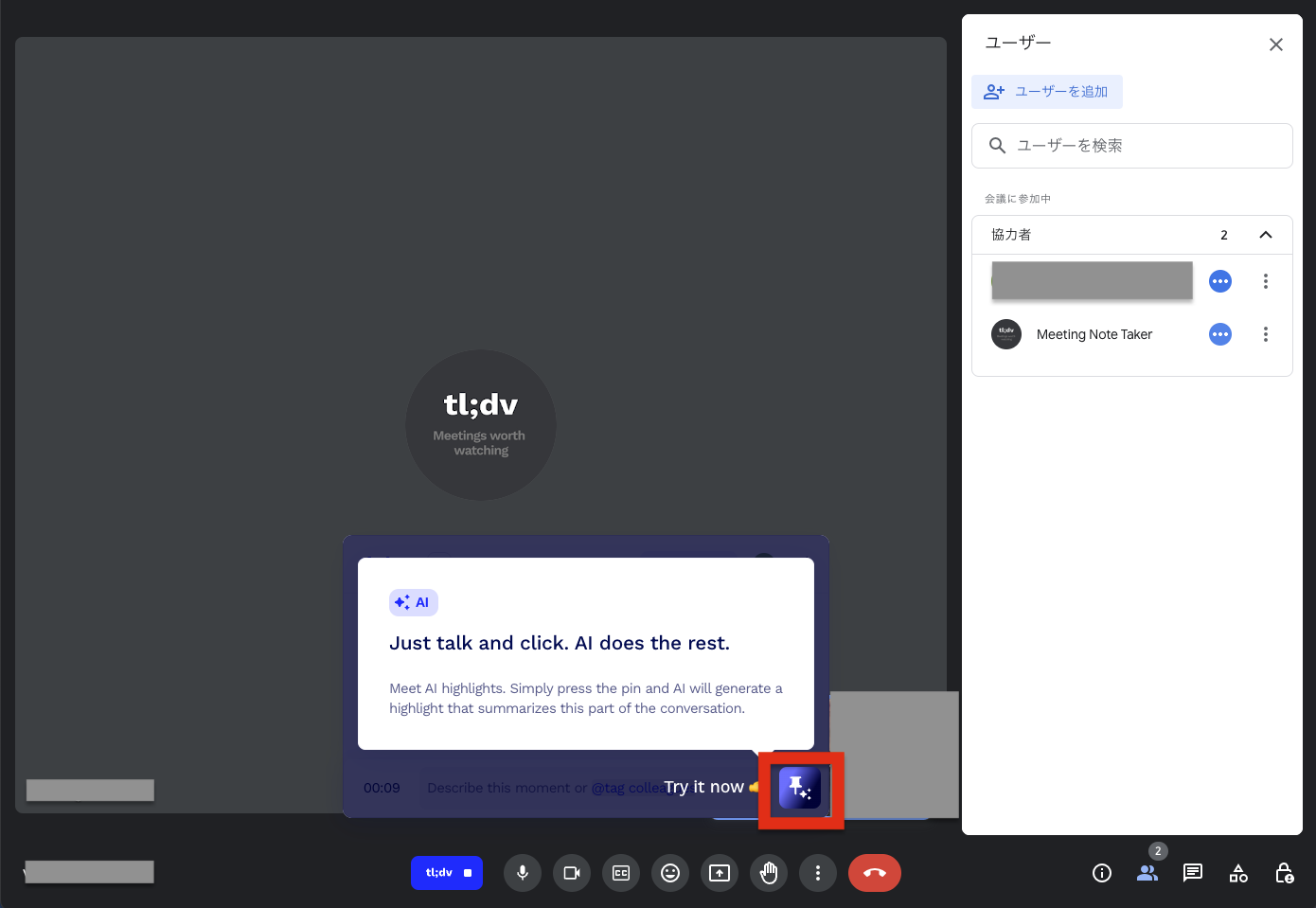Collapse the 協力者 participants list
The height and width of the screenshot is (908, 1316).
1265,235
